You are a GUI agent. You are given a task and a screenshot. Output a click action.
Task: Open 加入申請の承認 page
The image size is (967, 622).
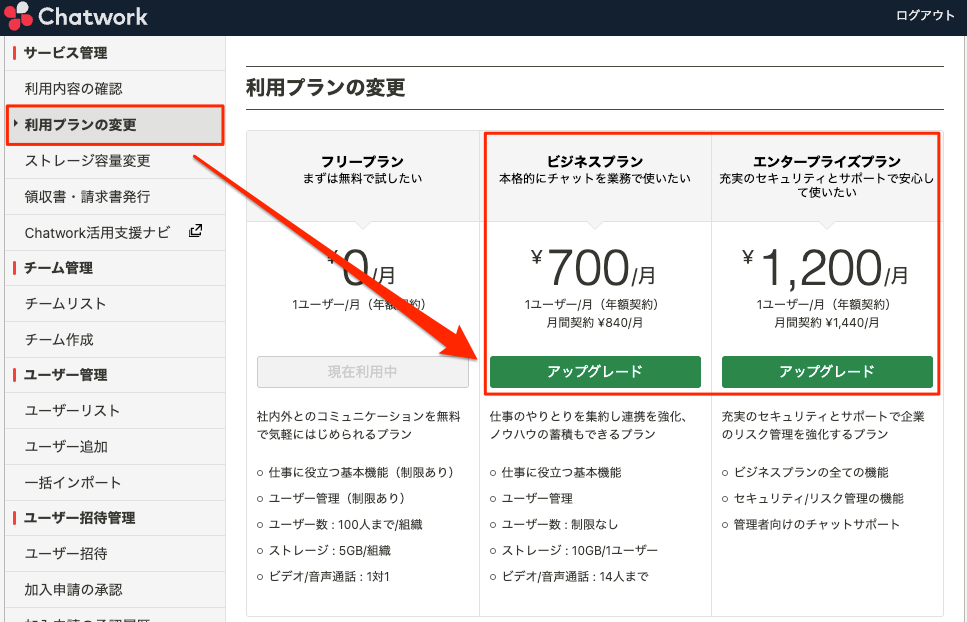pyautogui.click(x=115, y=590)
